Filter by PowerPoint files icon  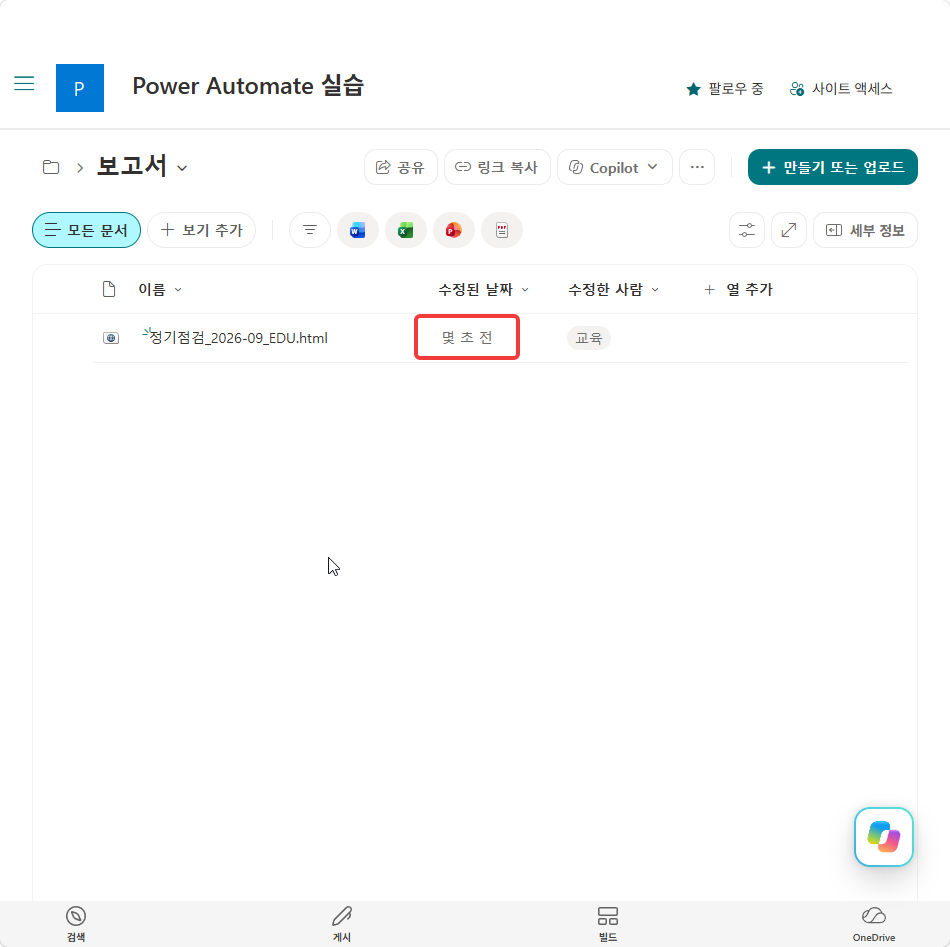click(453, 230)
